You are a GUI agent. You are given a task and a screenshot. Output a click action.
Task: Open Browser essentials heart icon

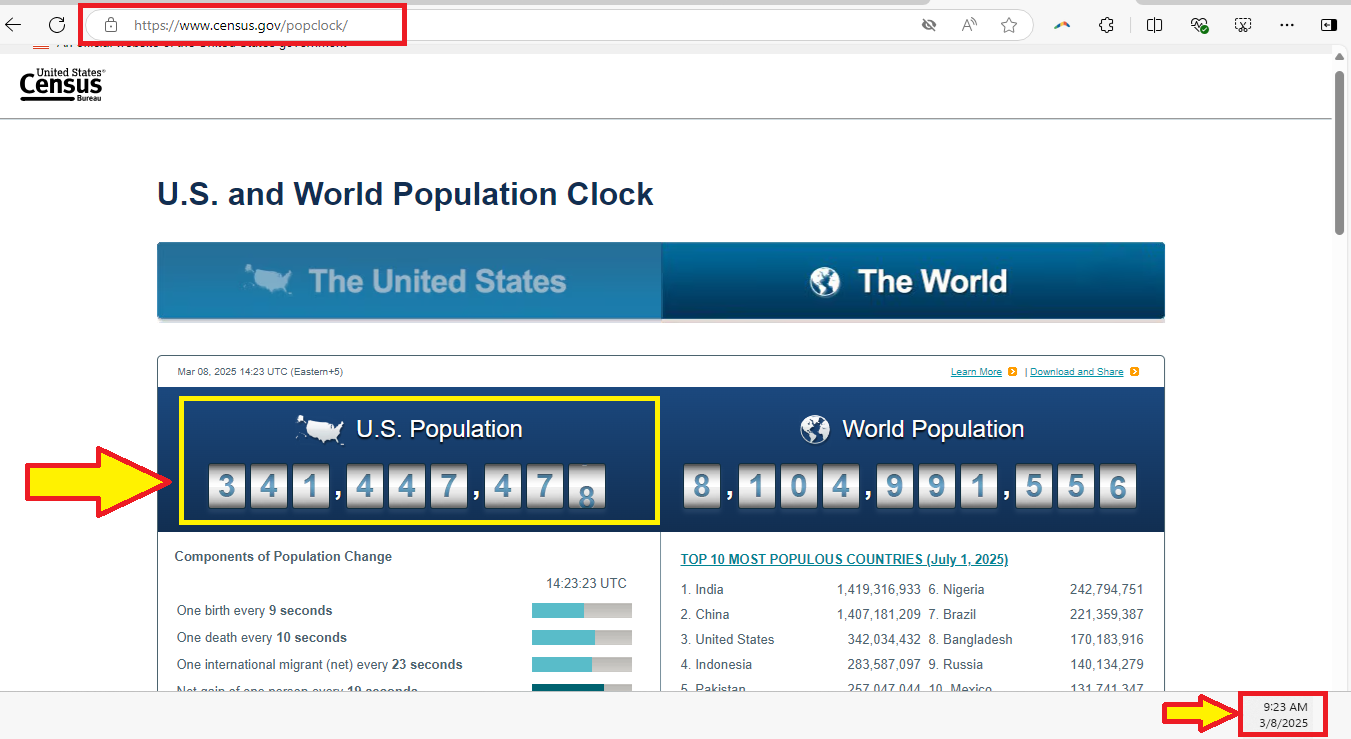pyautogui.click(x=1199, y=25)
